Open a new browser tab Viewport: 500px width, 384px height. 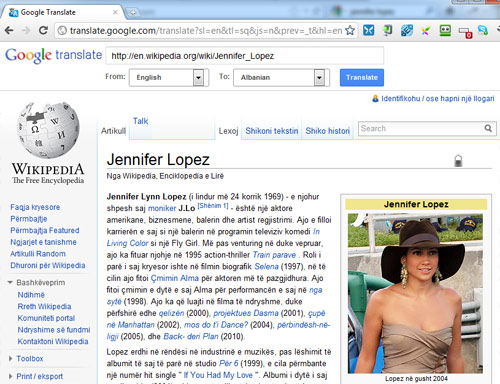(133, 12)
